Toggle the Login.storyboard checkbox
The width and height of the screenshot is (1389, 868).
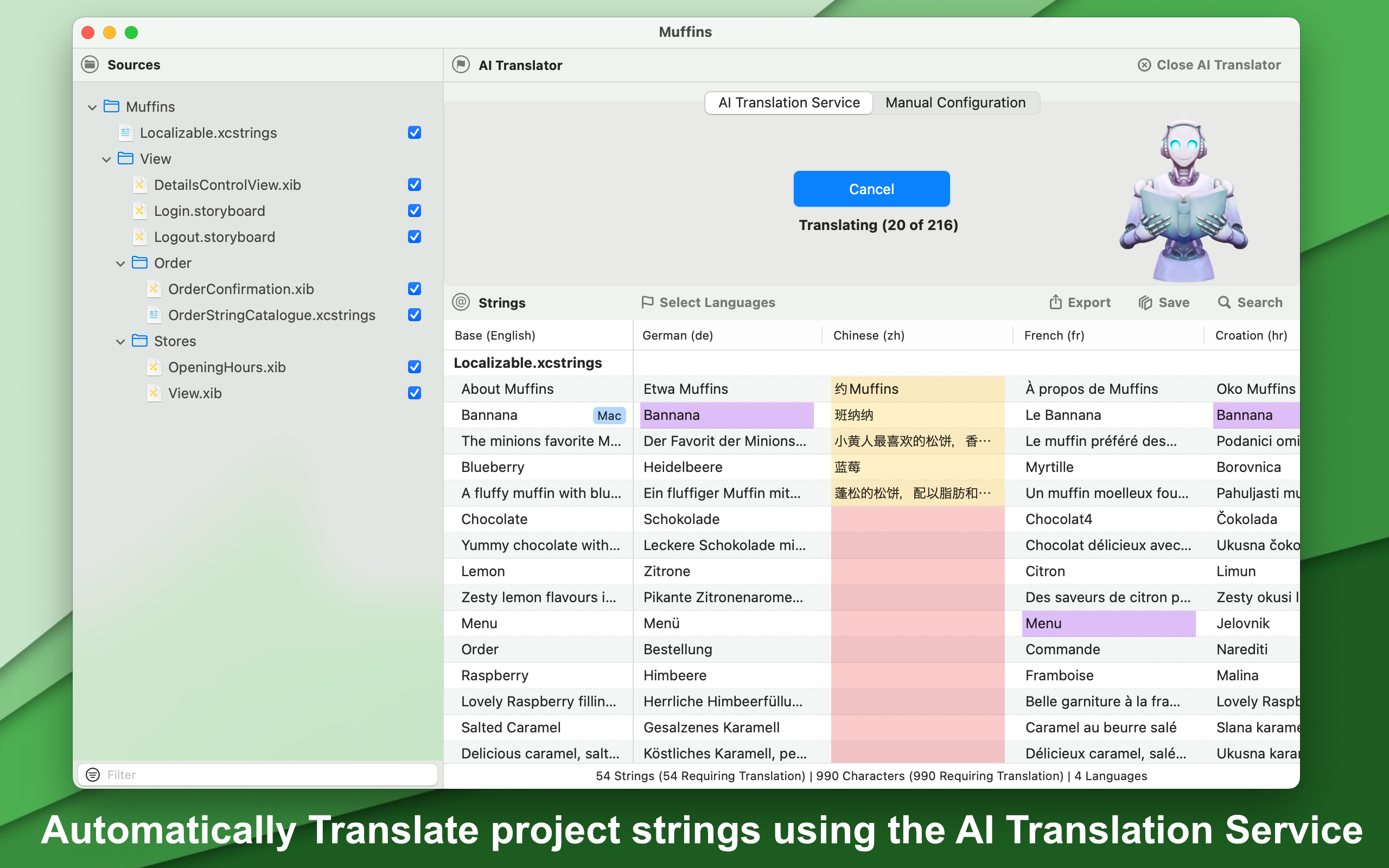tap(415, 210)
